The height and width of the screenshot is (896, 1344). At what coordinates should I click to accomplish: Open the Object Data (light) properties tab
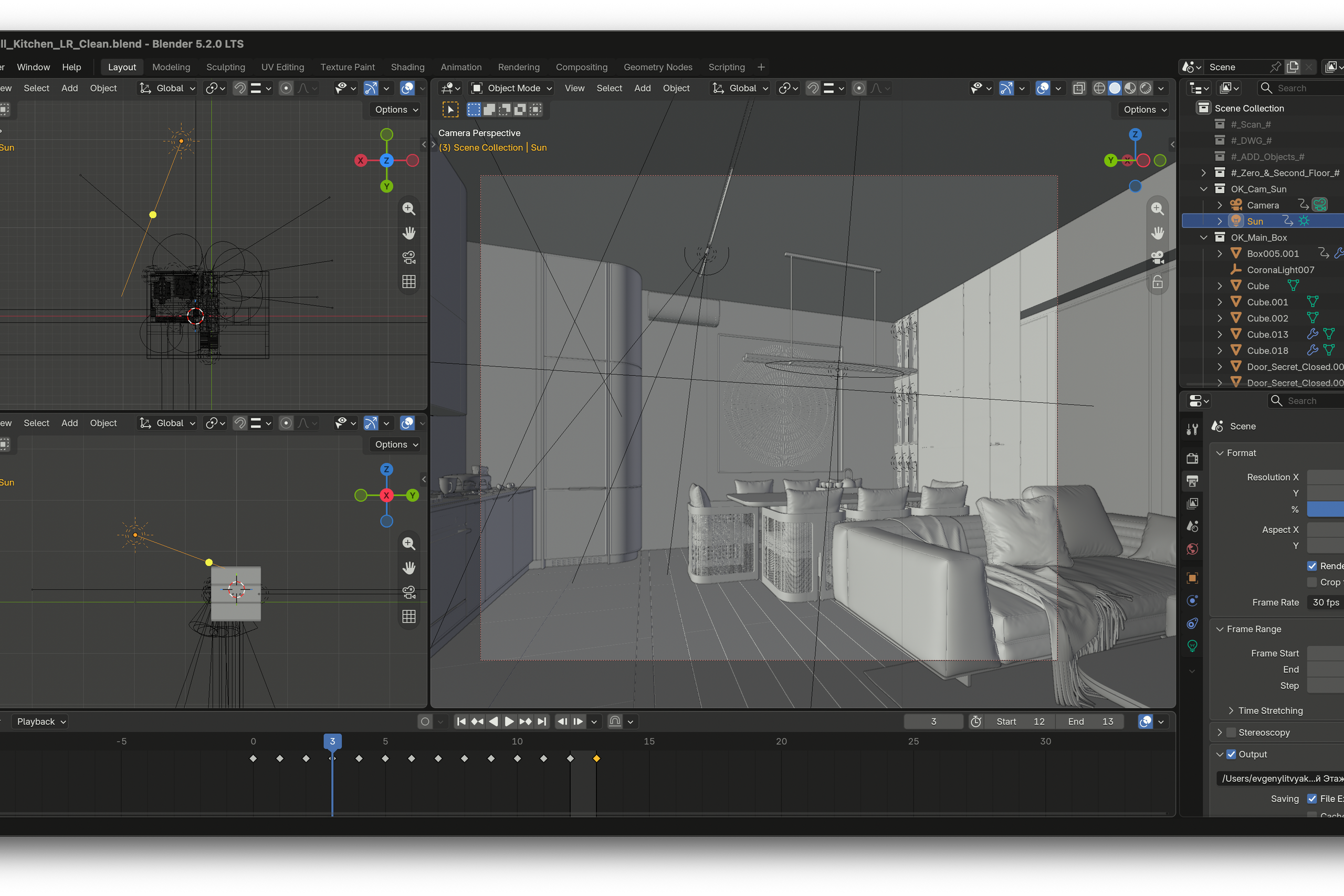tap(1192, 646)
